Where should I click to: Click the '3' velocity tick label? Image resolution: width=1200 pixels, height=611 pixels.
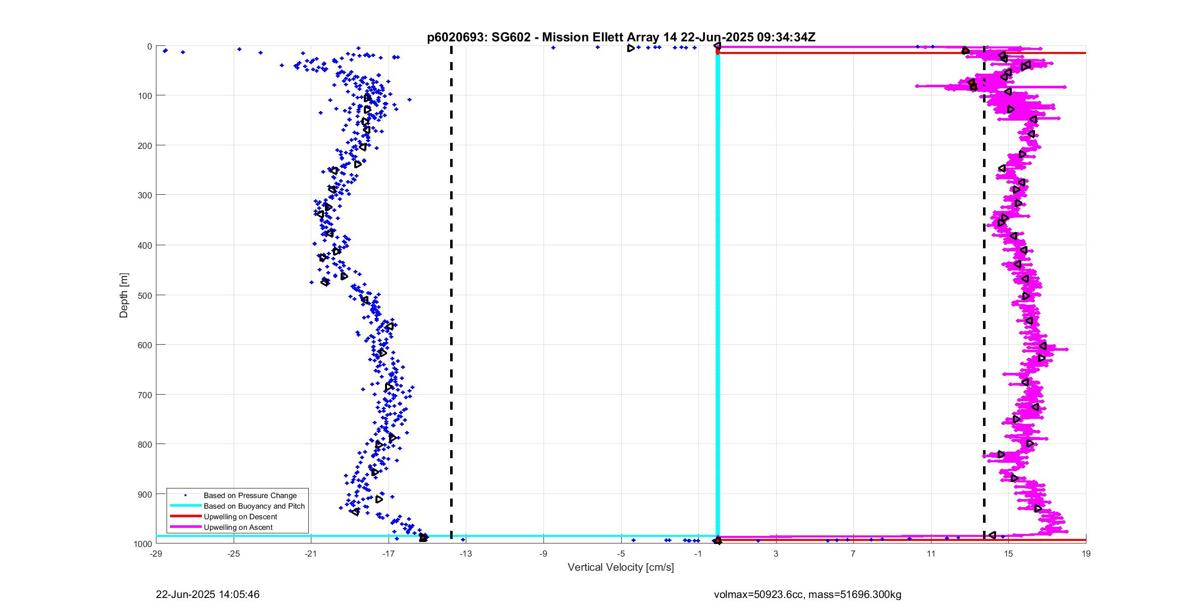[x=776, y=553]
